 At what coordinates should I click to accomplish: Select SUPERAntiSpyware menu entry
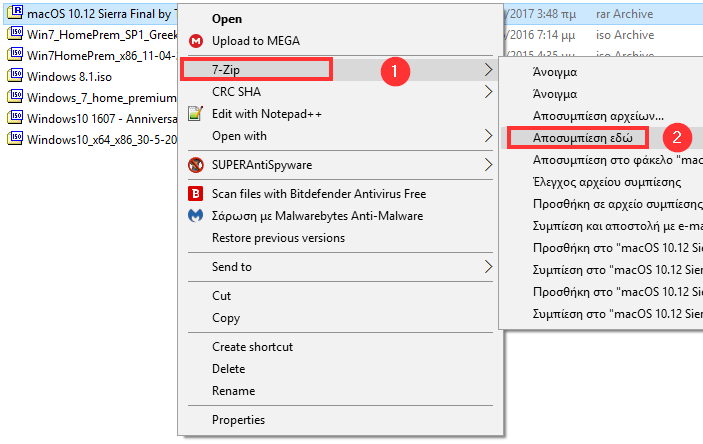pos(262,165)
